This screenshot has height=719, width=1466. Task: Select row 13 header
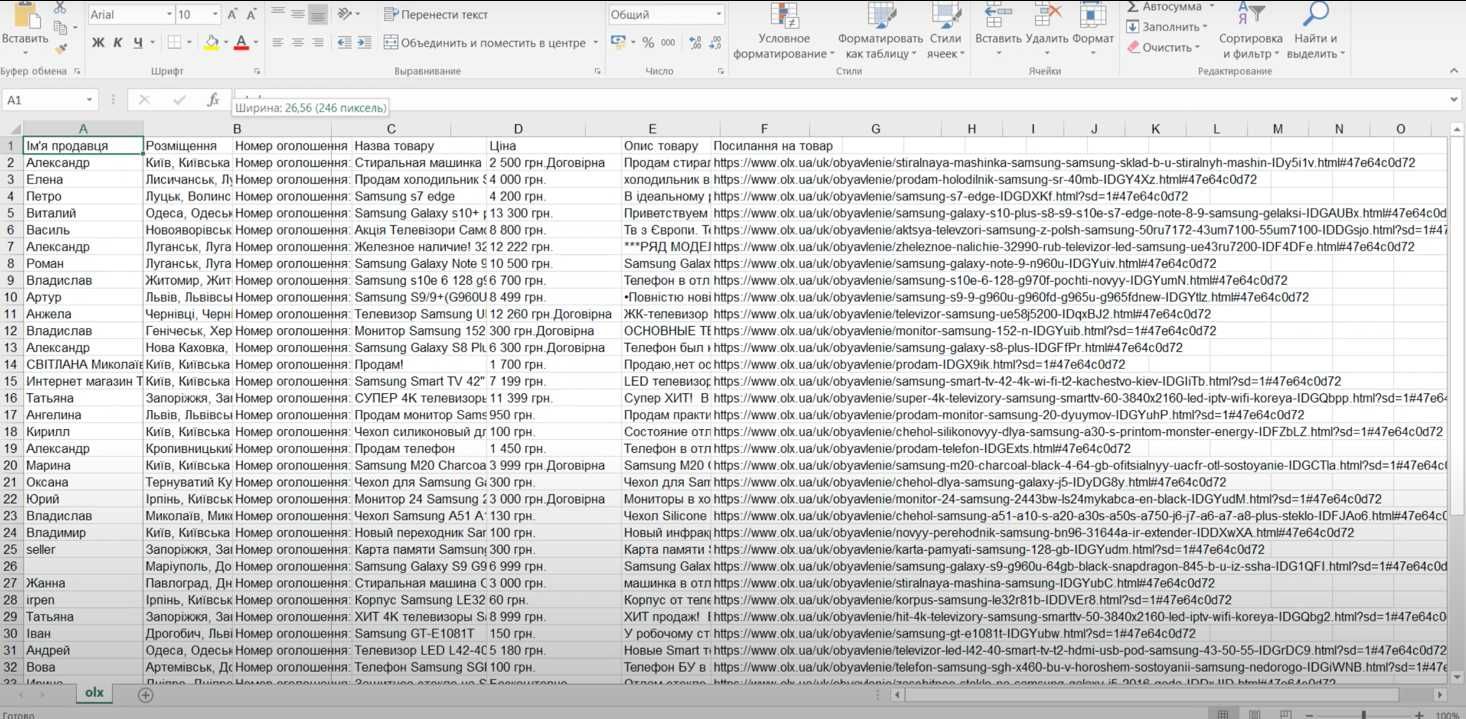click(x=10, y=347)
